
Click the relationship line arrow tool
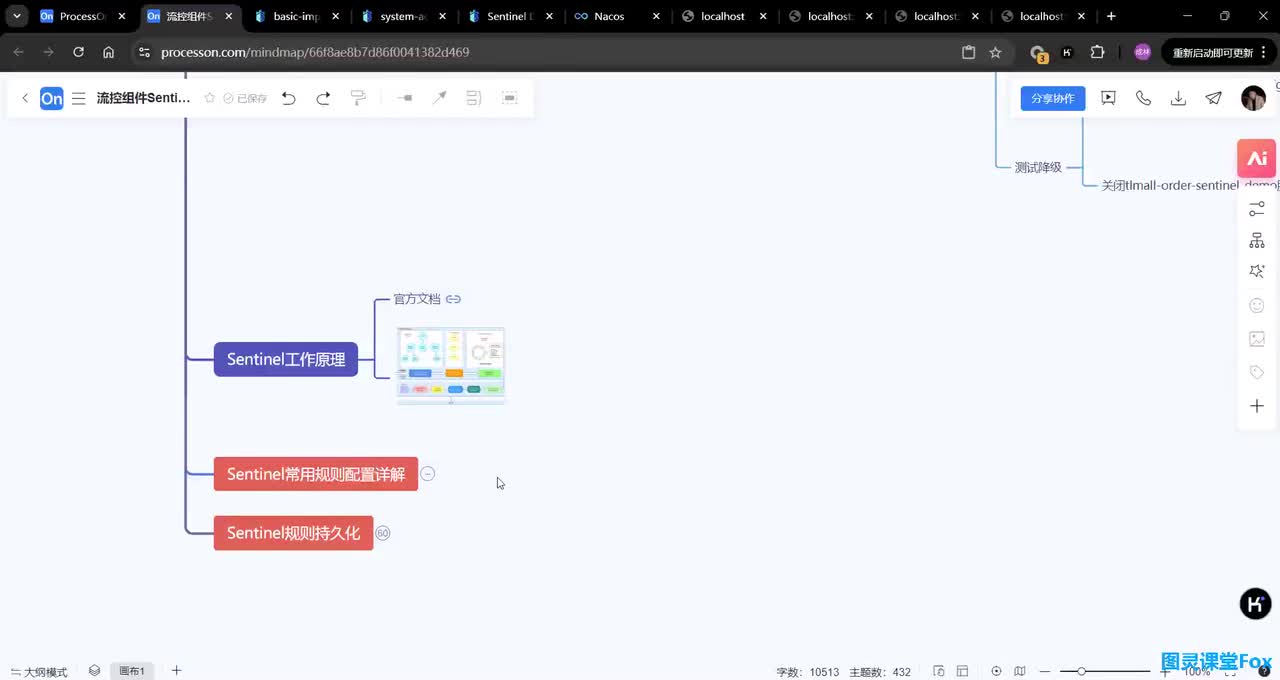tap(439, 98)
